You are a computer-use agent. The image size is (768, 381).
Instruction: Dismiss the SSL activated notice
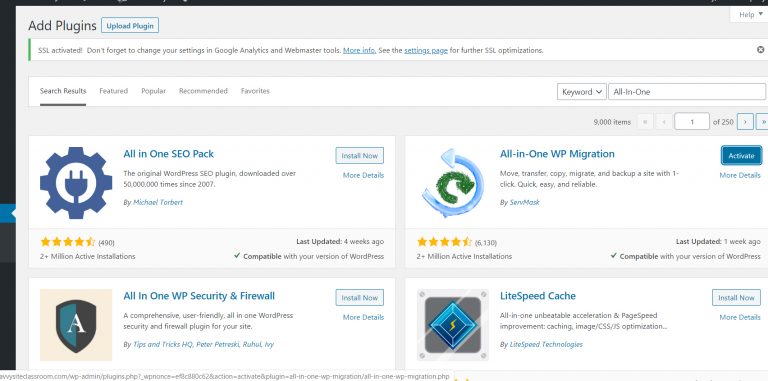tap(760, 49)
